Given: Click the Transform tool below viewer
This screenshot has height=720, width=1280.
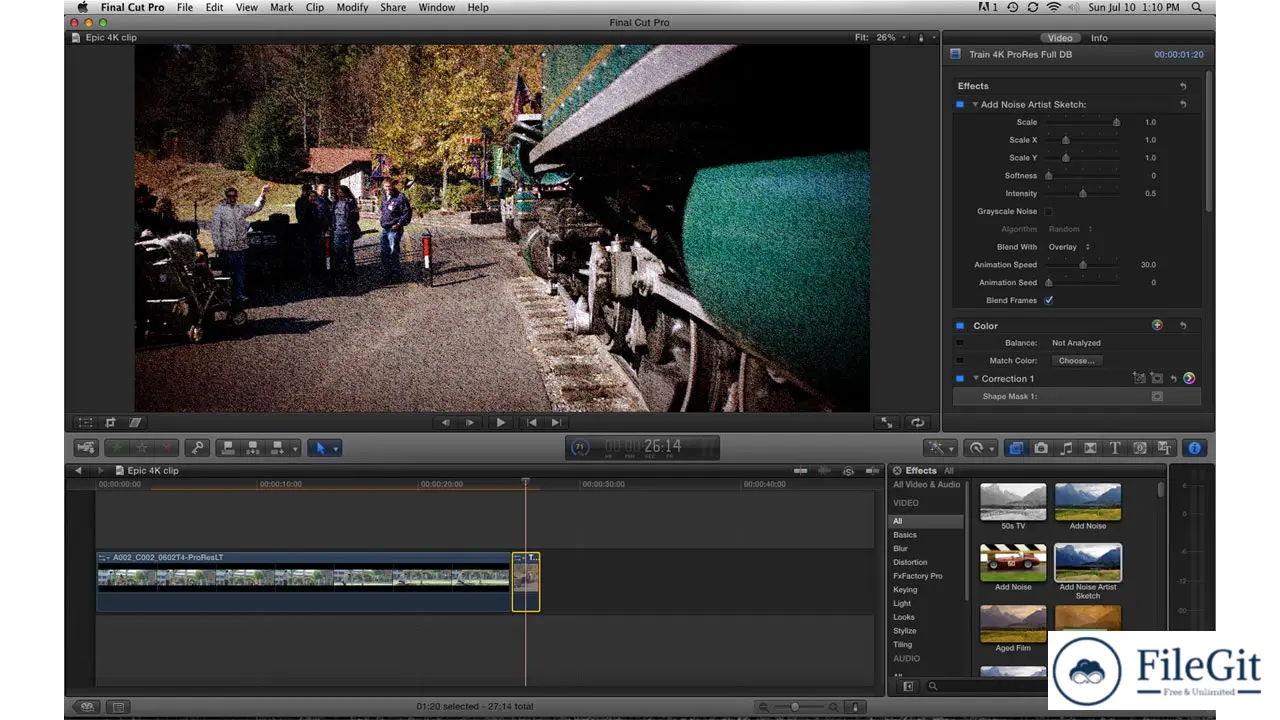Looking at the screenshot, I should tap(86, 423).
